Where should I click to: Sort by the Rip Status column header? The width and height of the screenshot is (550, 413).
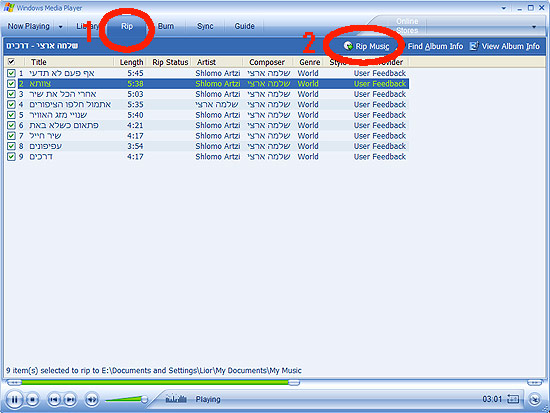[x=170, y=62]
